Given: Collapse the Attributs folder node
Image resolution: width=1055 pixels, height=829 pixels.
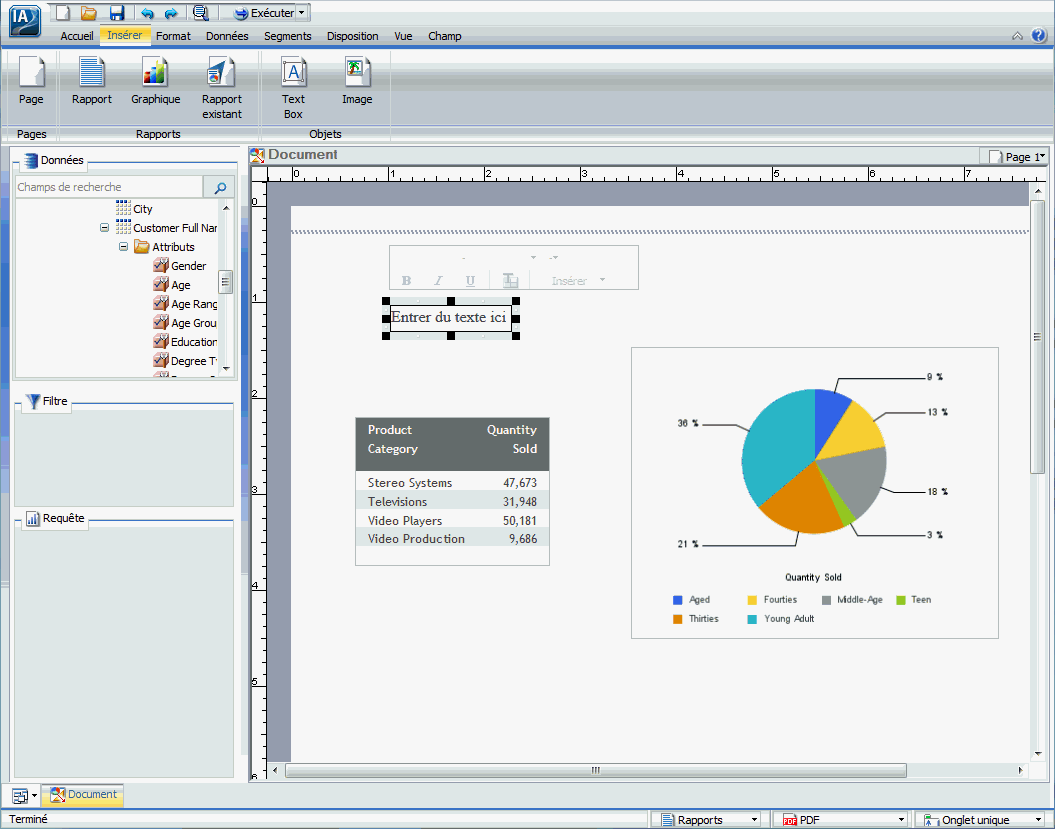Looking at the screenshot, I should tap(123, 246).
